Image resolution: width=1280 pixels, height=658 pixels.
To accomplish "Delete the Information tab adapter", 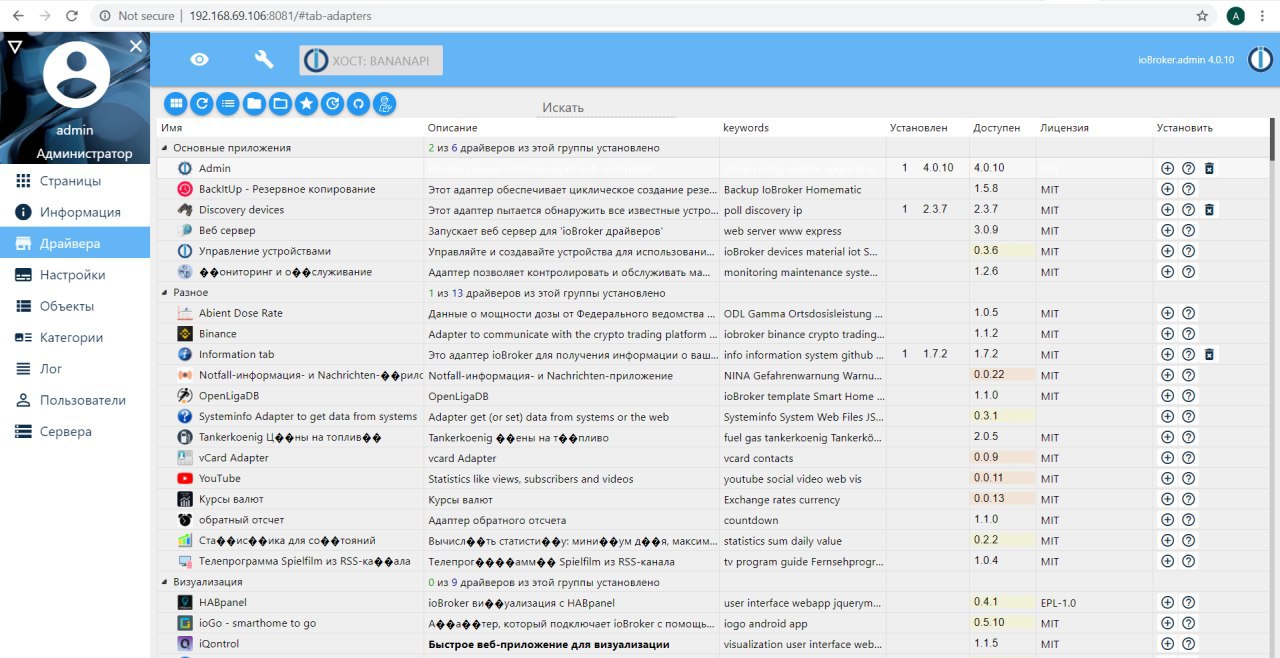I will click(x=1209, y=354).
